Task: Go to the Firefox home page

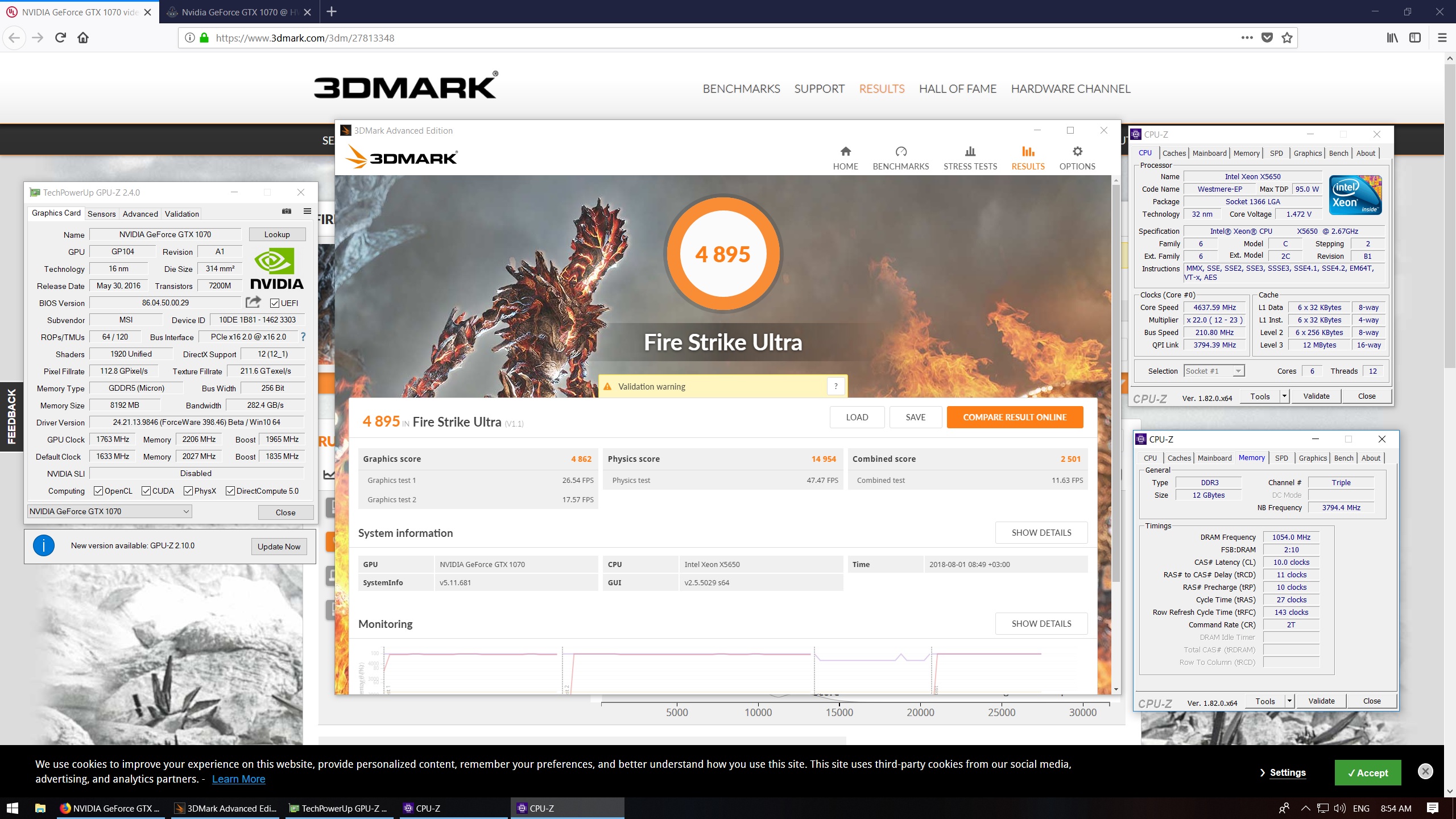Action: click(x=83, y=38)
